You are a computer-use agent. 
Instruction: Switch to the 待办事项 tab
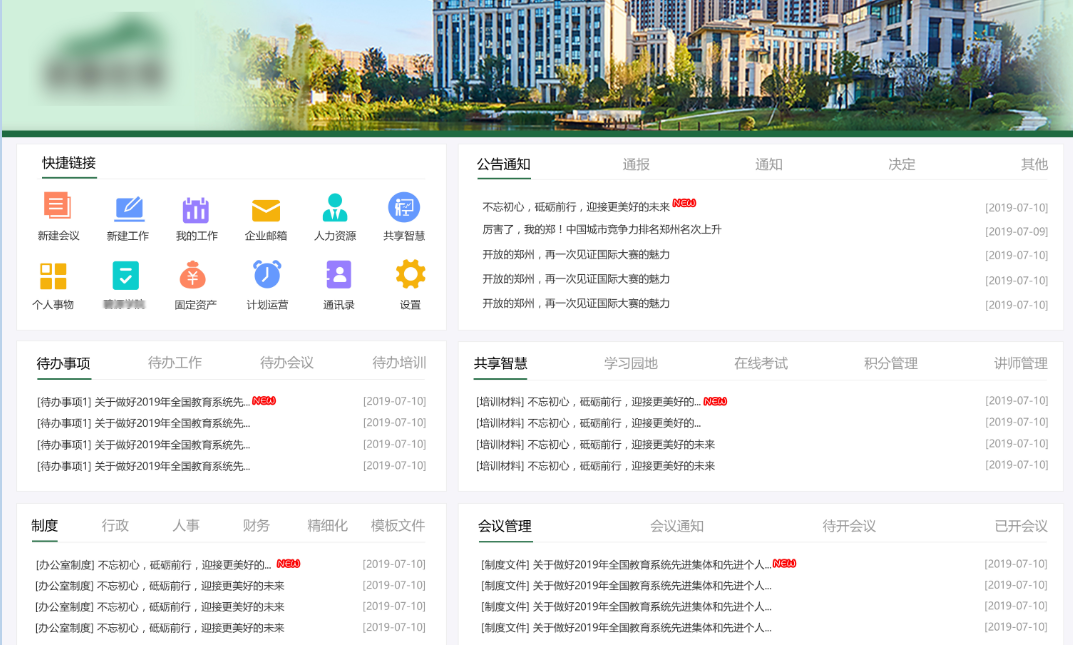point(63,363)
